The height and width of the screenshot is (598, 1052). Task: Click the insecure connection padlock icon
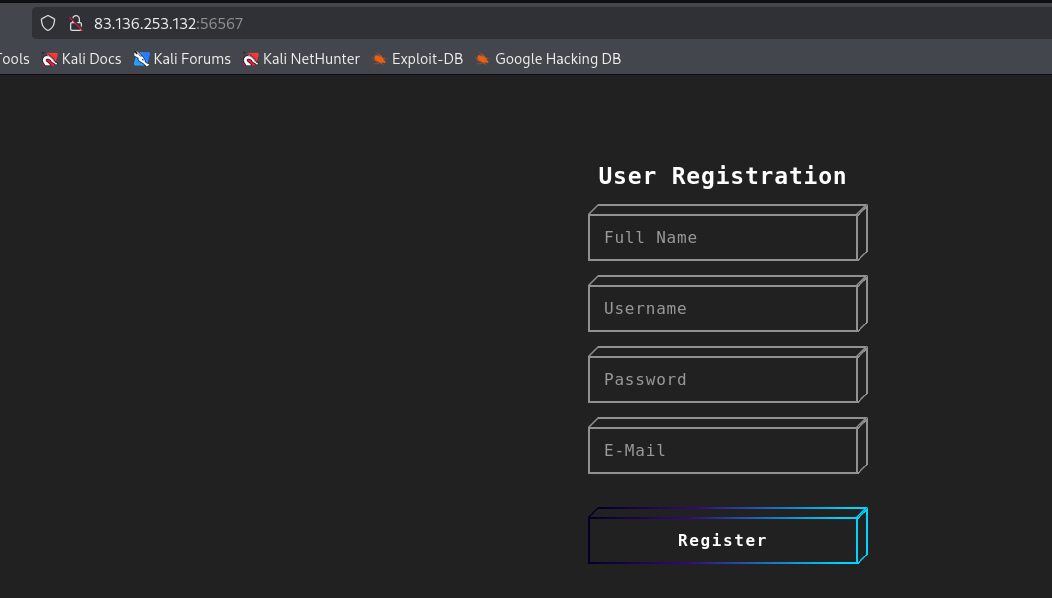pos(74,23)
